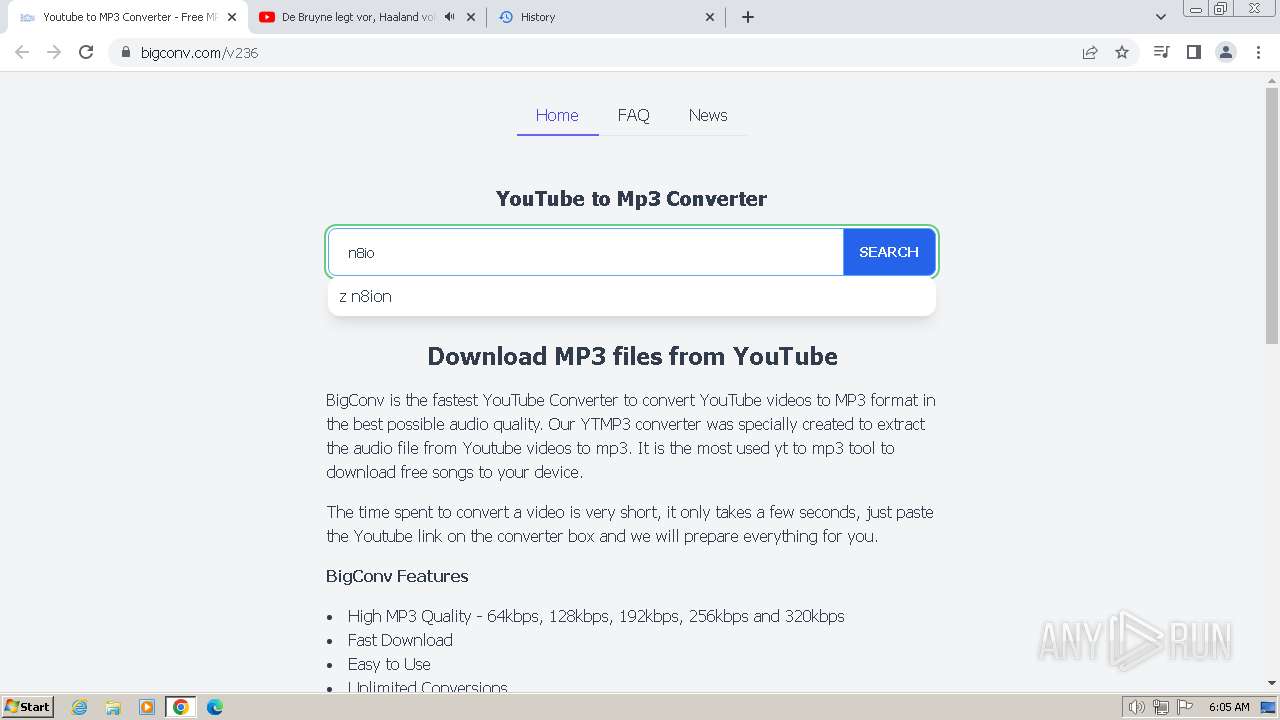Viewport: 1280px width, 720px height.
Task: Show the clock reading 6:05 AM
Action: coord(1229,707)
